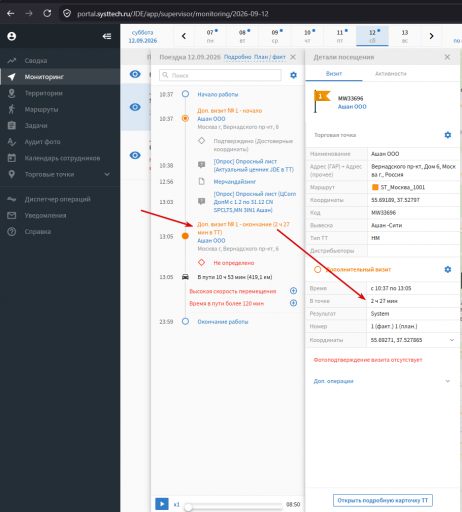Open Аудит фото section

(x=43, y=142)
